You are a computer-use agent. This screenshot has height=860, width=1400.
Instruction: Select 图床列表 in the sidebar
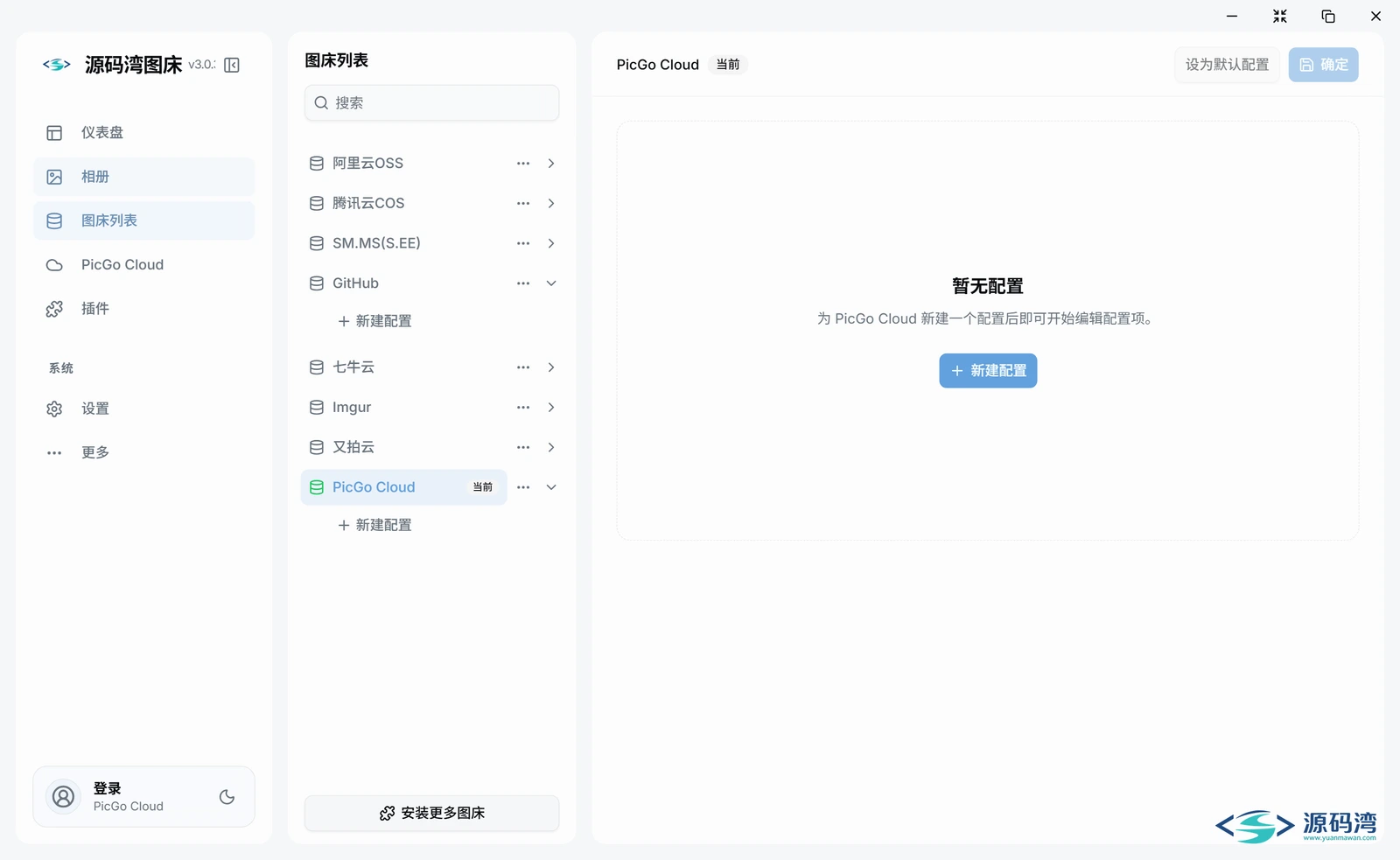point(143,220)
